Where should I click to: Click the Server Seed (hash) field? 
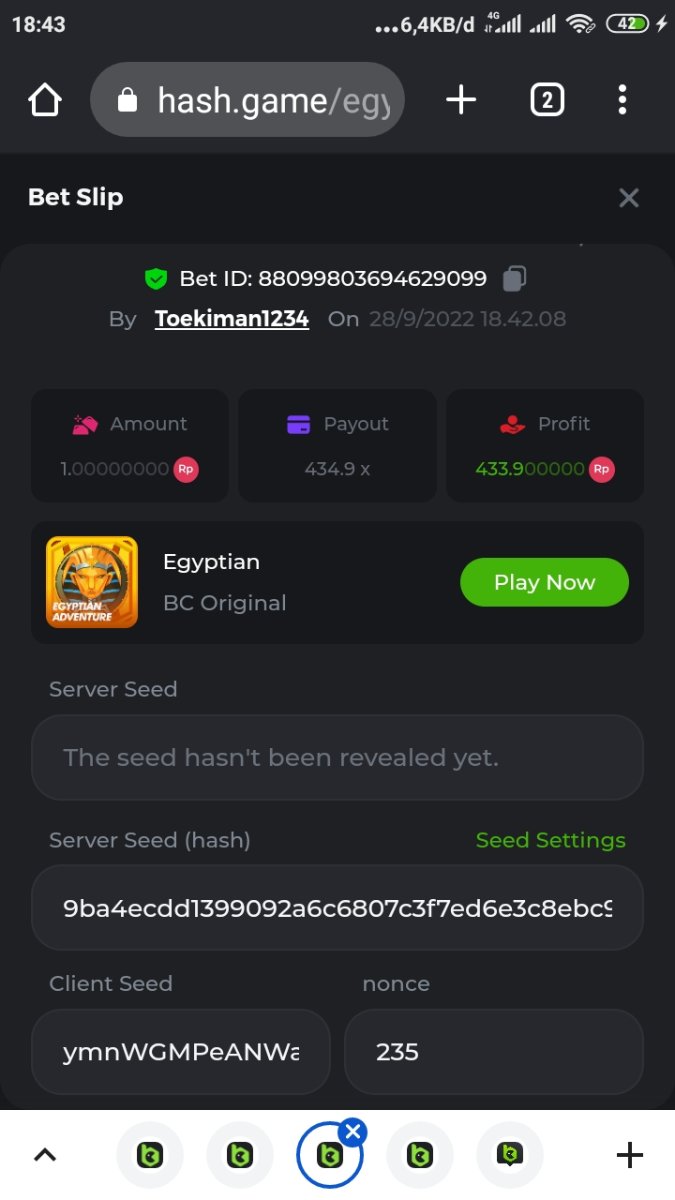coord(337,908)
